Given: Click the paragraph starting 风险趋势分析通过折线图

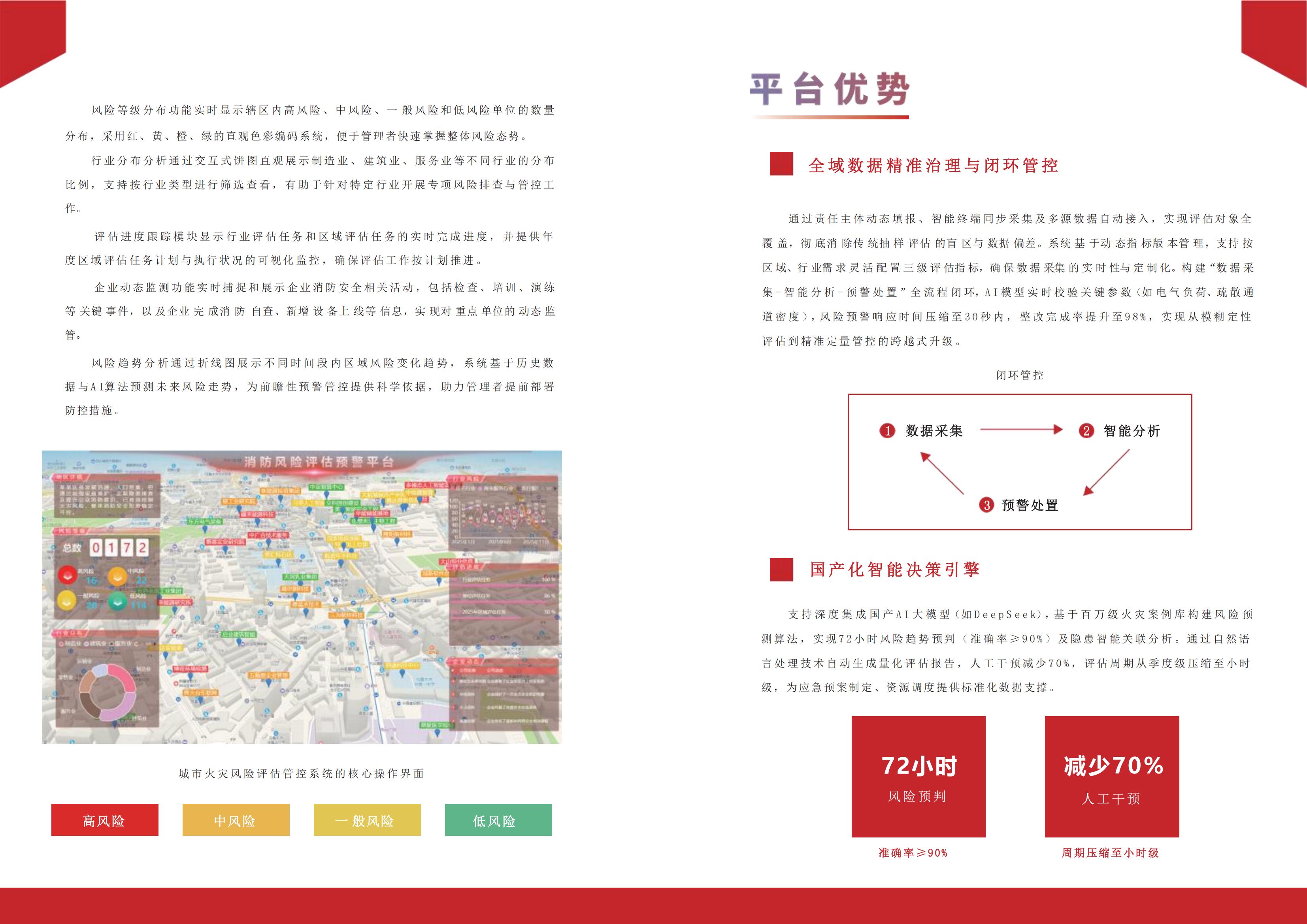Looking at the screenshot, I should [310, 386].
